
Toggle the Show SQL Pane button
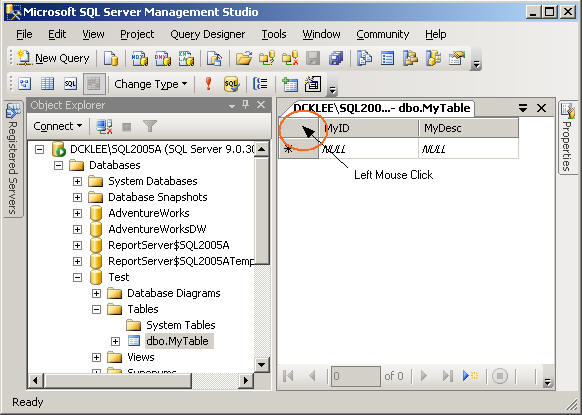70,84
